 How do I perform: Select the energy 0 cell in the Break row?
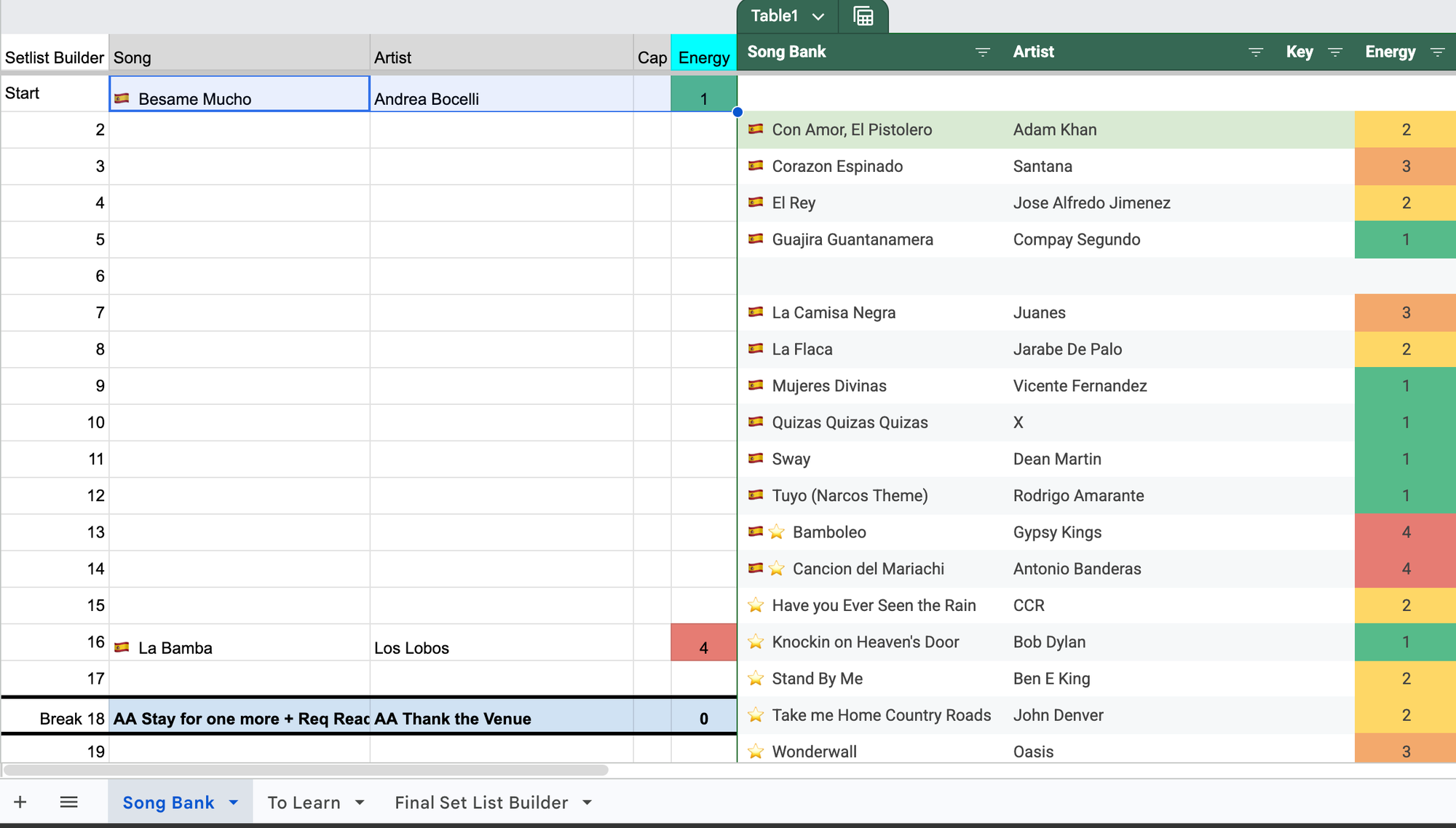tap(704, 717)
